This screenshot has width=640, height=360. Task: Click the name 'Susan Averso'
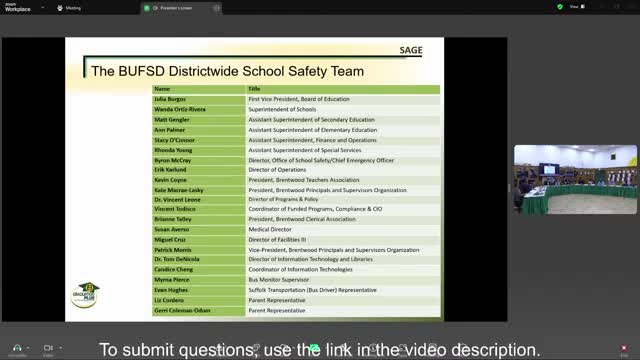coord(171,229)
